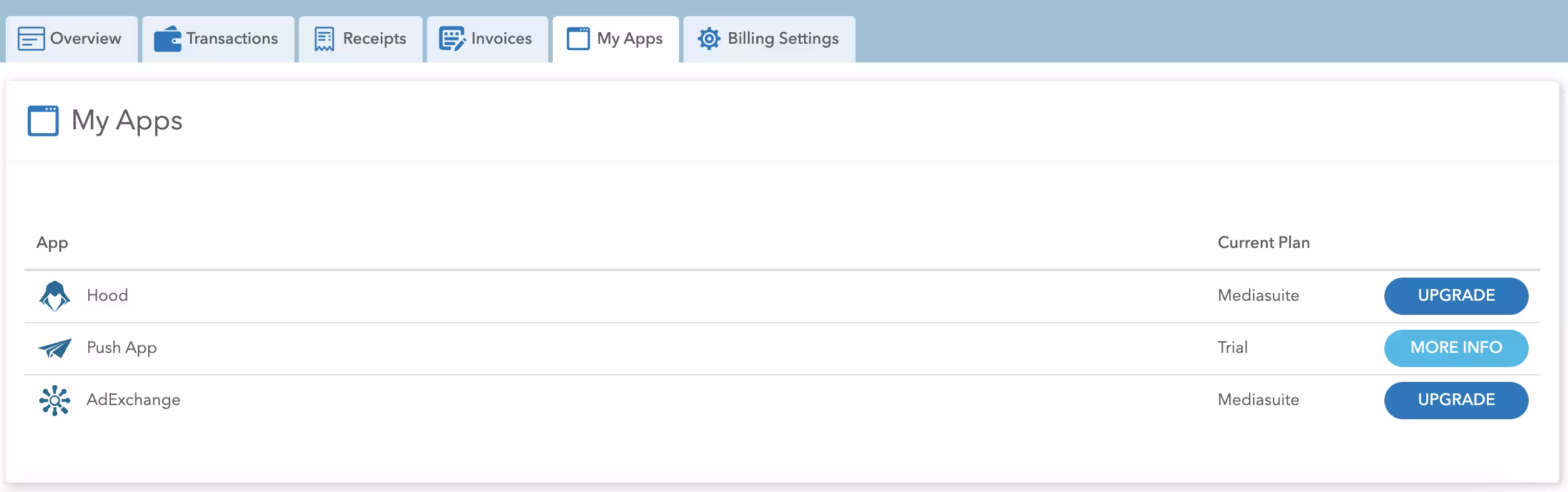Click the Transactions wallet icon
This screenshot has height=492, width=1568.
pyautogui.click(x=167, y=39)
